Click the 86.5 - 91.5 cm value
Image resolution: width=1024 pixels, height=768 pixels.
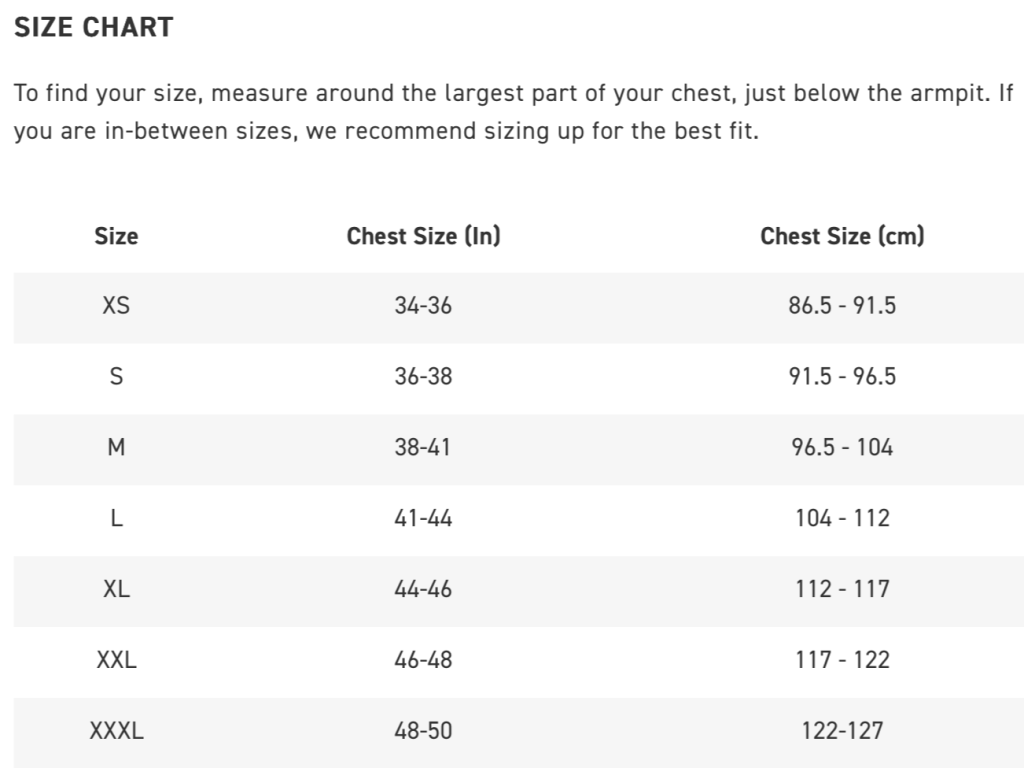click(842, 306)
